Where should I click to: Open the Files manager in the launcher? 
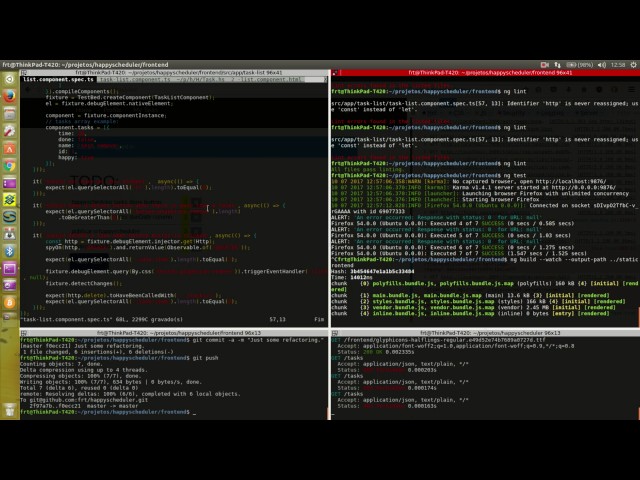click(9, 114)
